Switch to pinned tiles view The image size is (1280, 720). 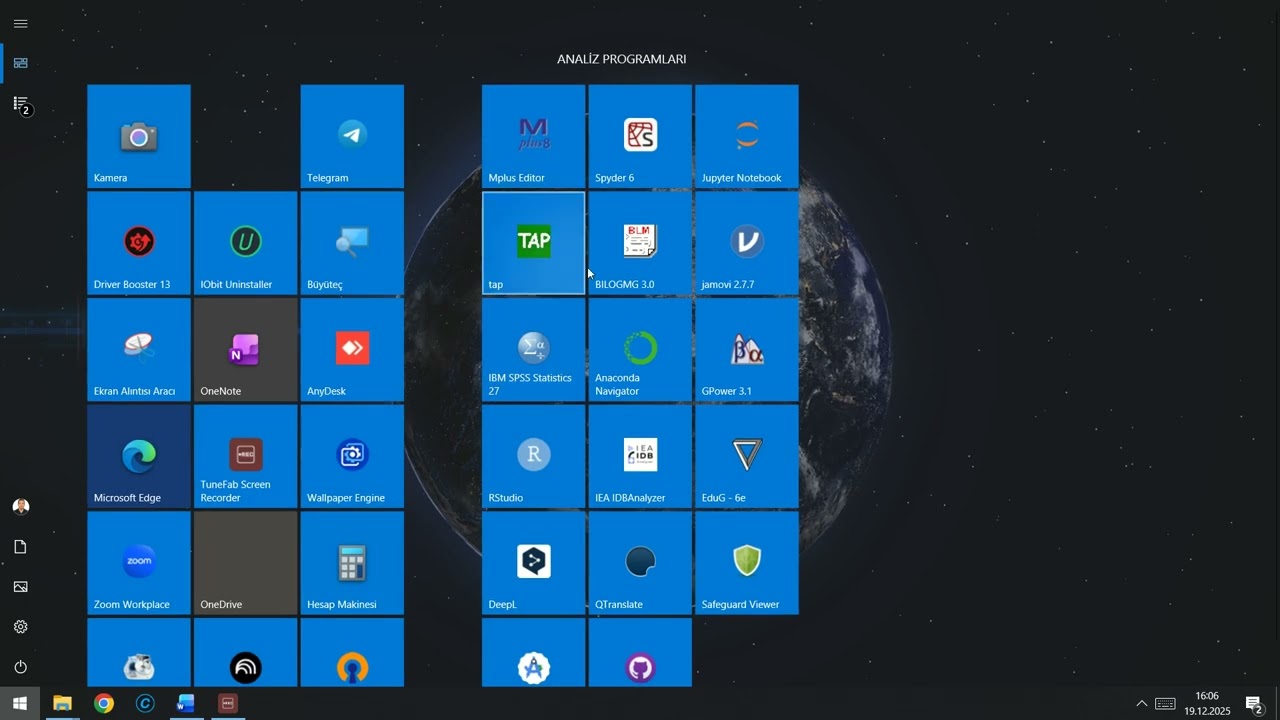(20, 63)
